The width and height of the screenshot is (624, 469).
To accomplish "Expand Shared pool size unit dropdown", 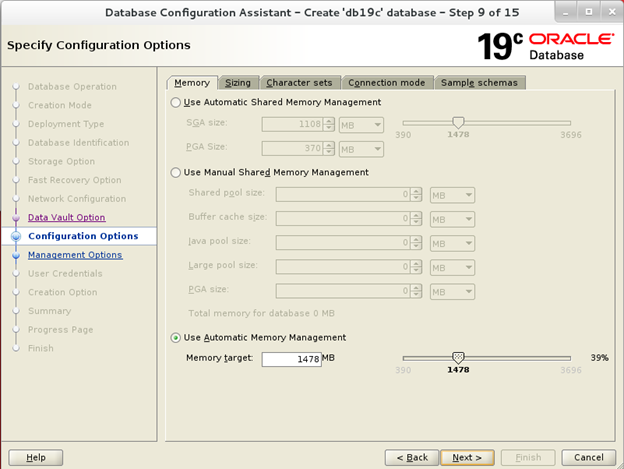I will 451,195.
